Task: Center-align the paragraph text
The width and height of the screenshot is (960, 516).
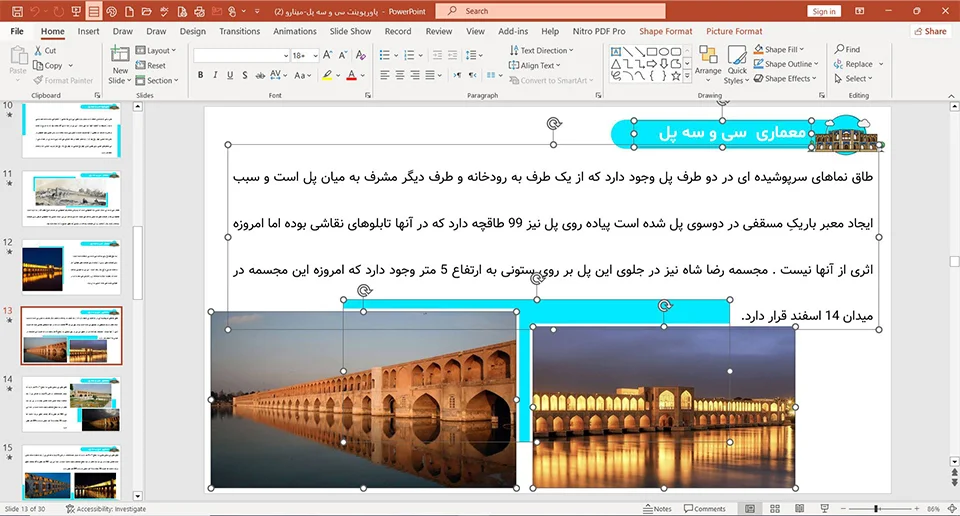Action: coord(400,75)
